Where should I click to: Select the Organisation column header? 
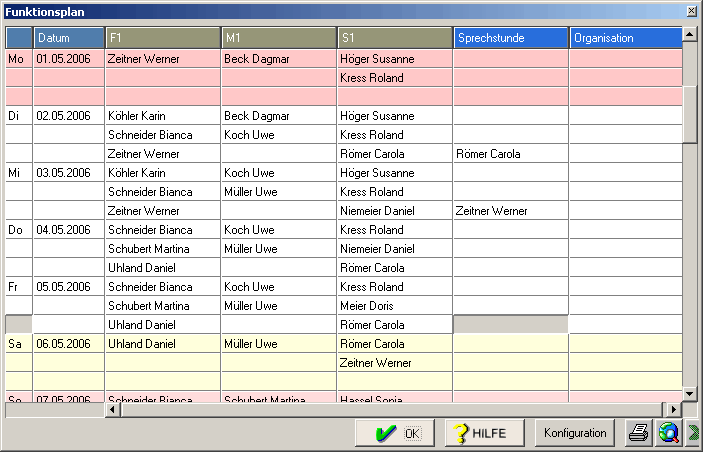[625, 38]
